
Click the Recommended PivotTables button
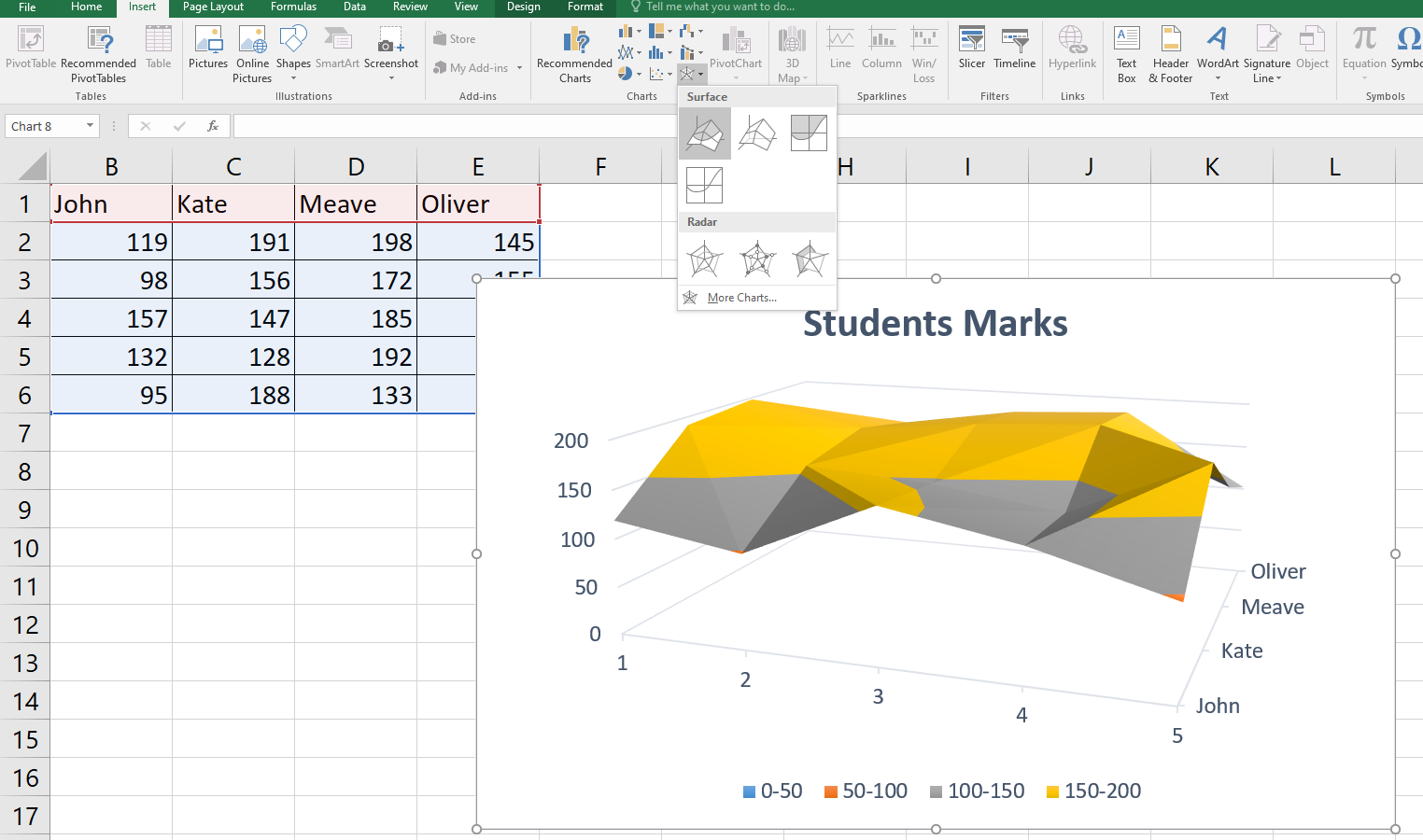pyautogui.click(x=98, y=54)
